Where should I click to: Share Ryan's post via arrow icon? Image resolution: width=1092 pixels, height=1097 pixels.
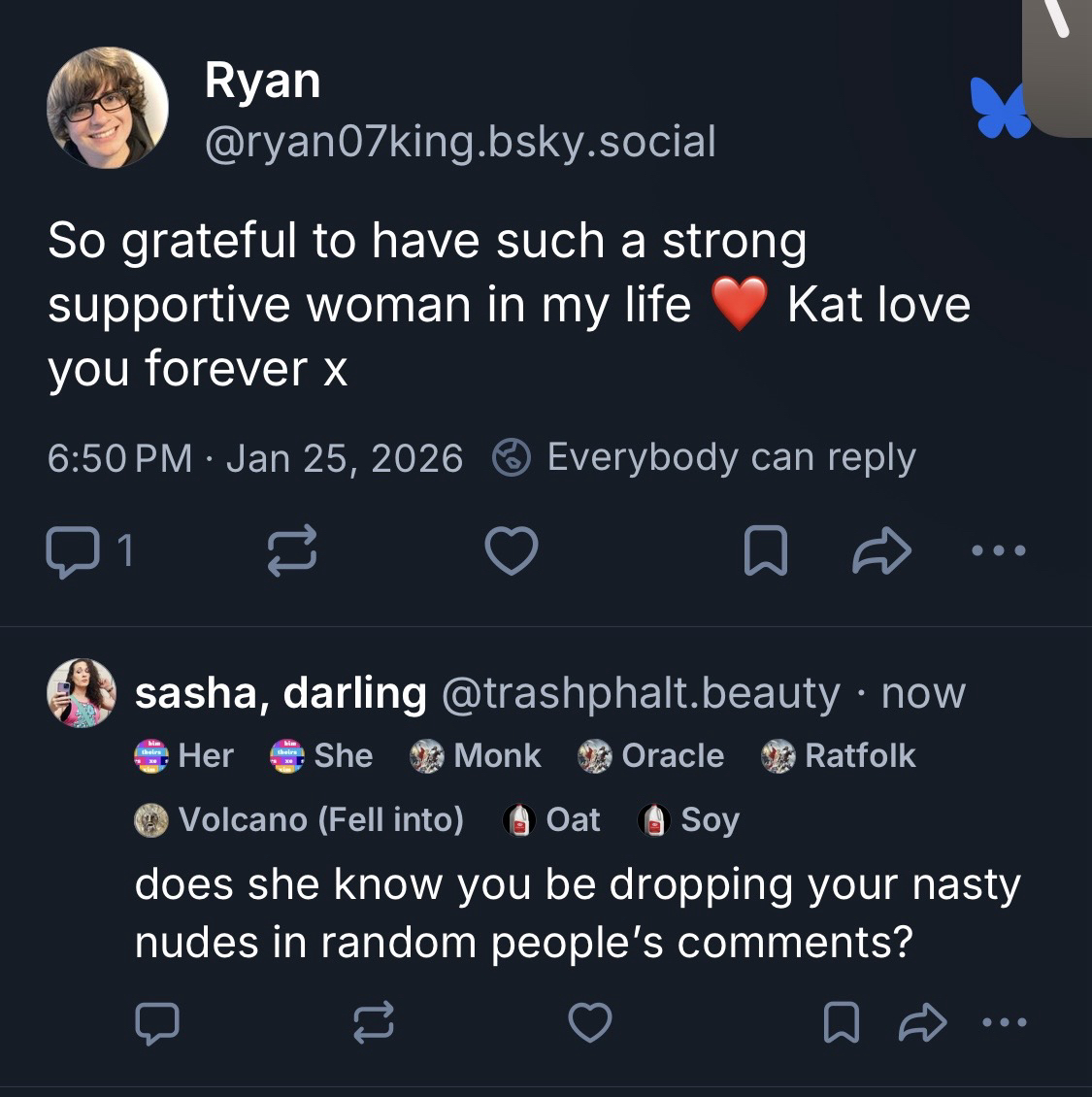click(x=881, y=551)
